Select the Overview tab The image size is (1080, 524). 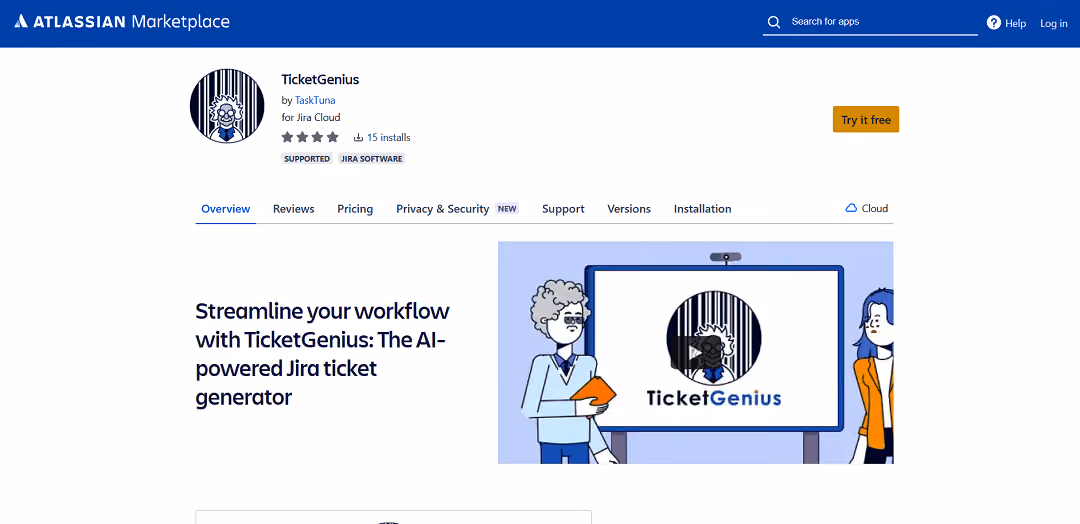tap(225, 209)
